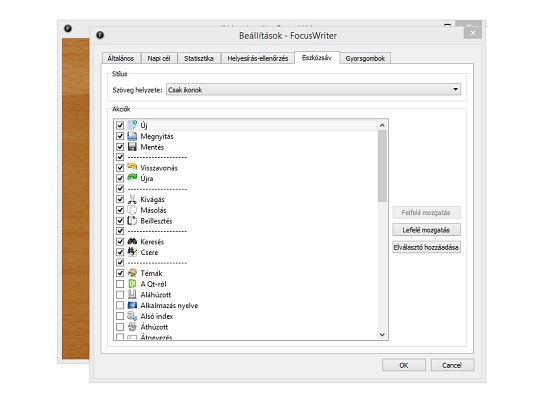This screenshot has width=550, height=401.
Task: Click Elválasztó hozzáadása button
Action: pos(426,247)
